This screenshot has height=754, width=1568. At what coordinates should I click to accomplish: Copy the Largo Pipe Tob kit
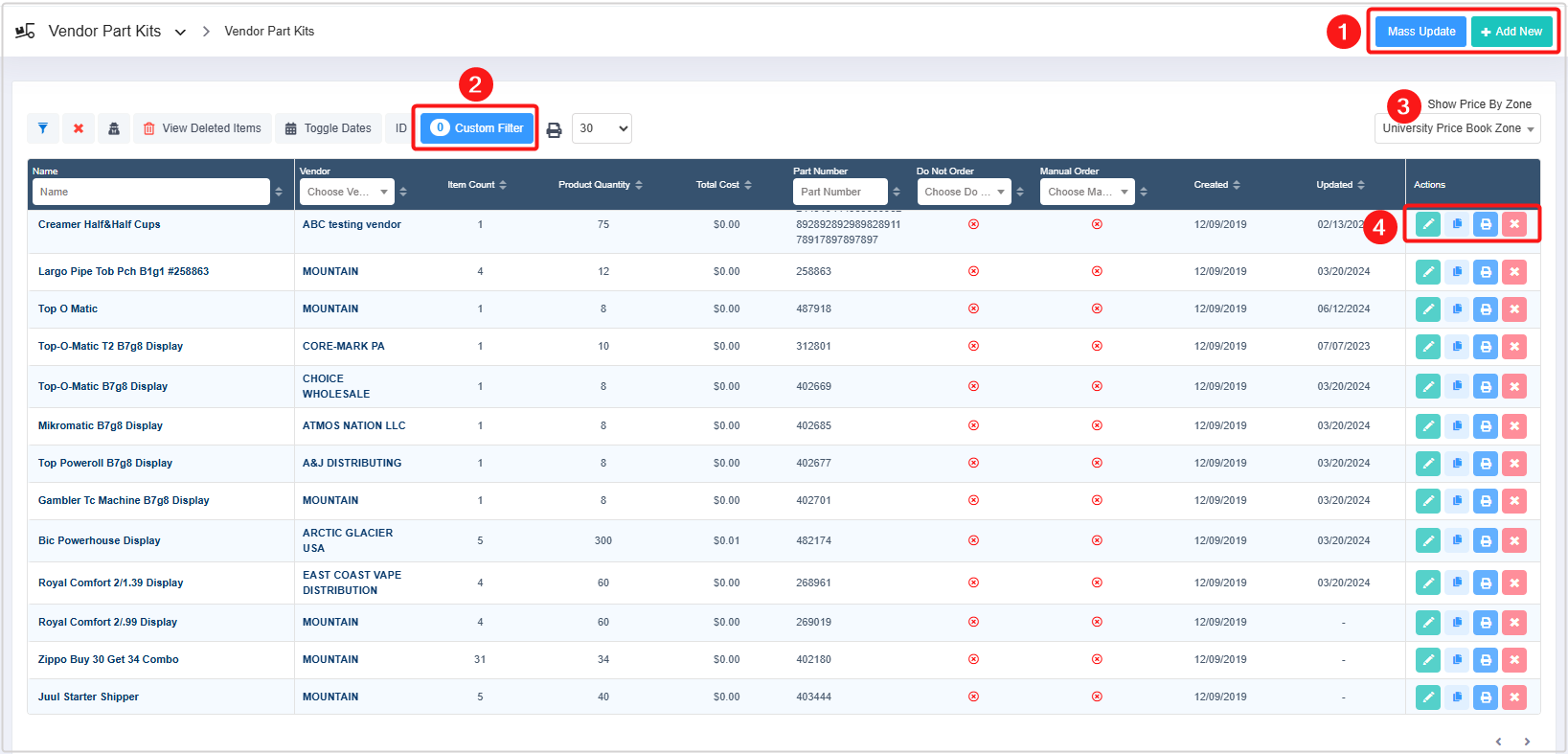click(1457, 272)
